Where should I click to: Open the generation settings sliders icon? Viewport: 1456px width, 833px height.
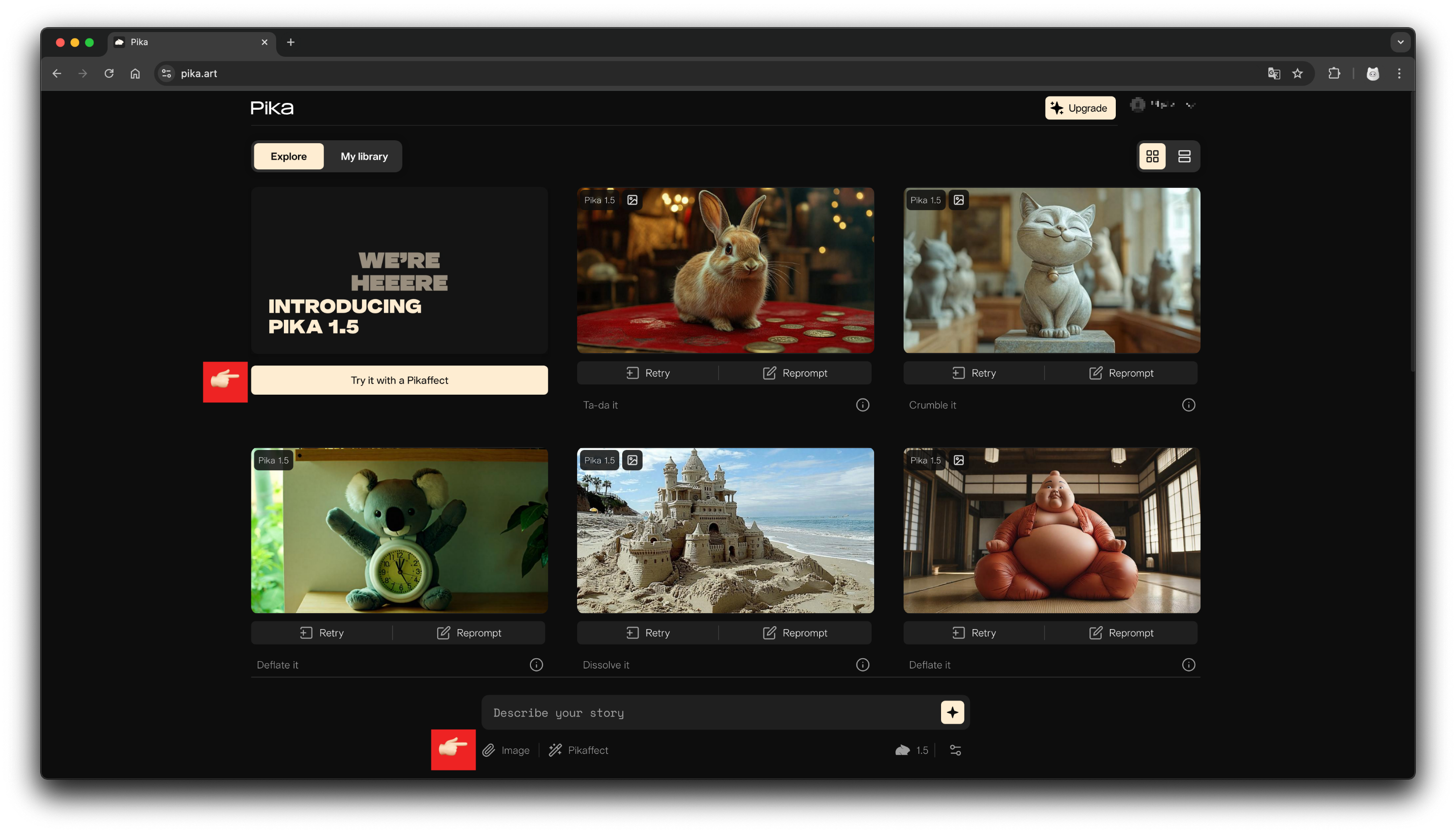tap(955, 750)
